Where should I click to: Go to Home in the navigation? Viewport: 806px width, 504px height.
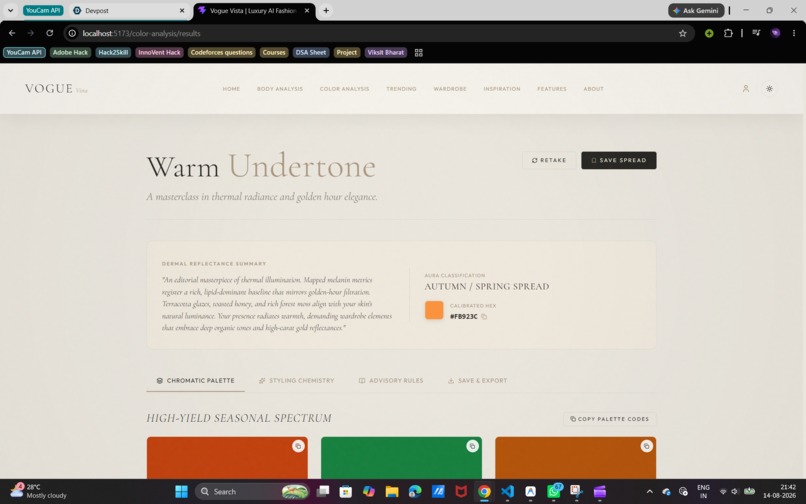(x=231, y=89)
